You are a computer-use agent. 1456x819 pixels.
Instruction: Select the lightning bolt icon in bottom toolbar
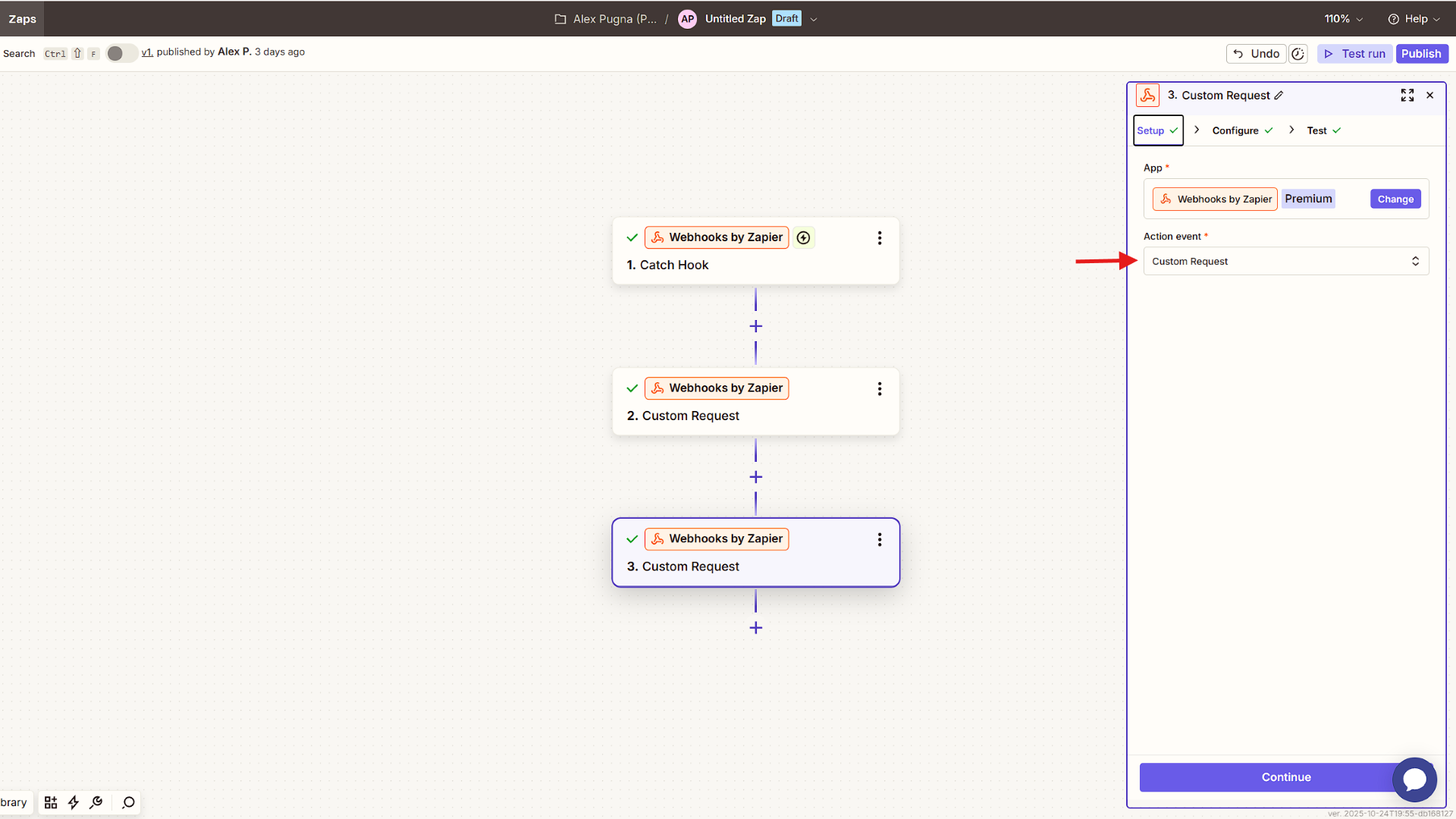click(x=74, y=802)
